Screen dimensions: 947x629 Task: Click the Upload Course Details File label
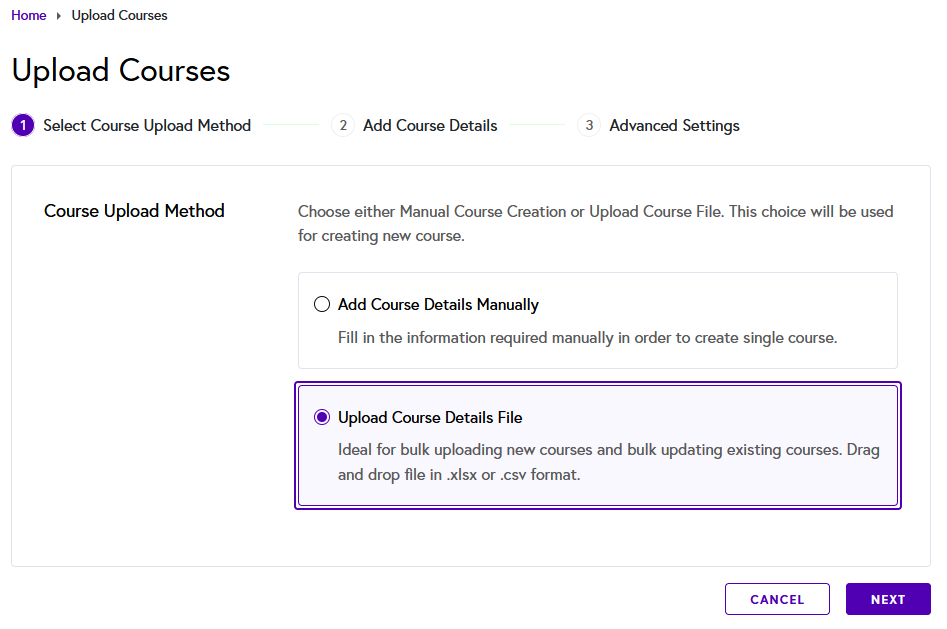(430, 417)
